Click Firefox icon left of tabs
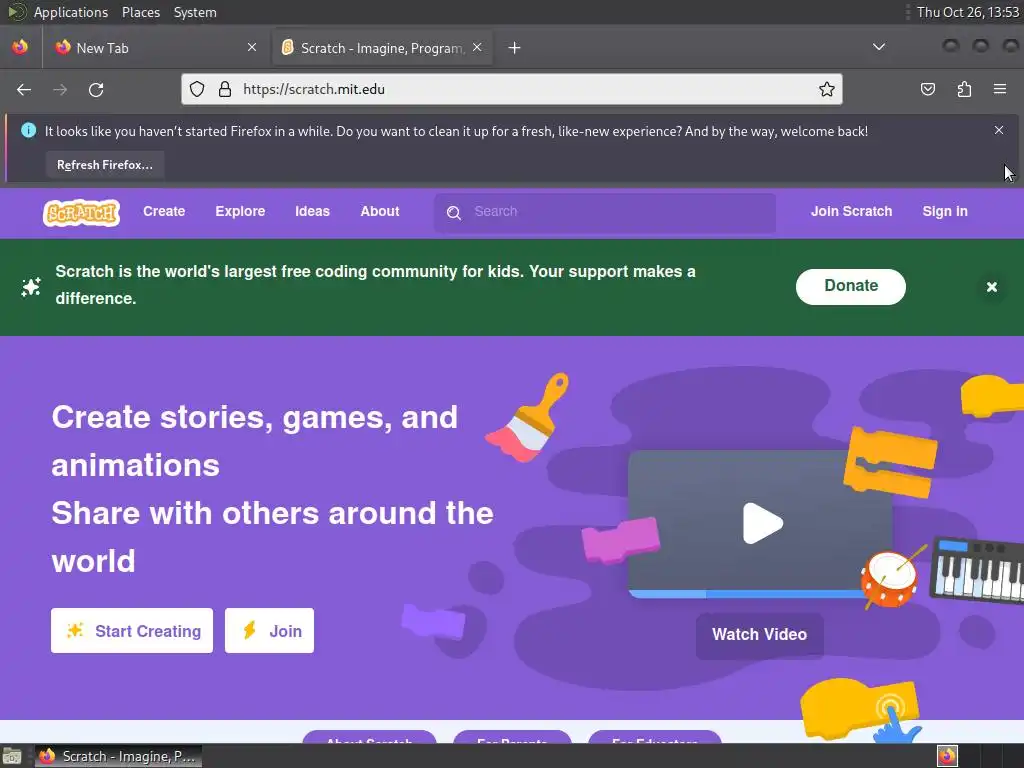Screen dimensions: 1024x768 (20, 47)
